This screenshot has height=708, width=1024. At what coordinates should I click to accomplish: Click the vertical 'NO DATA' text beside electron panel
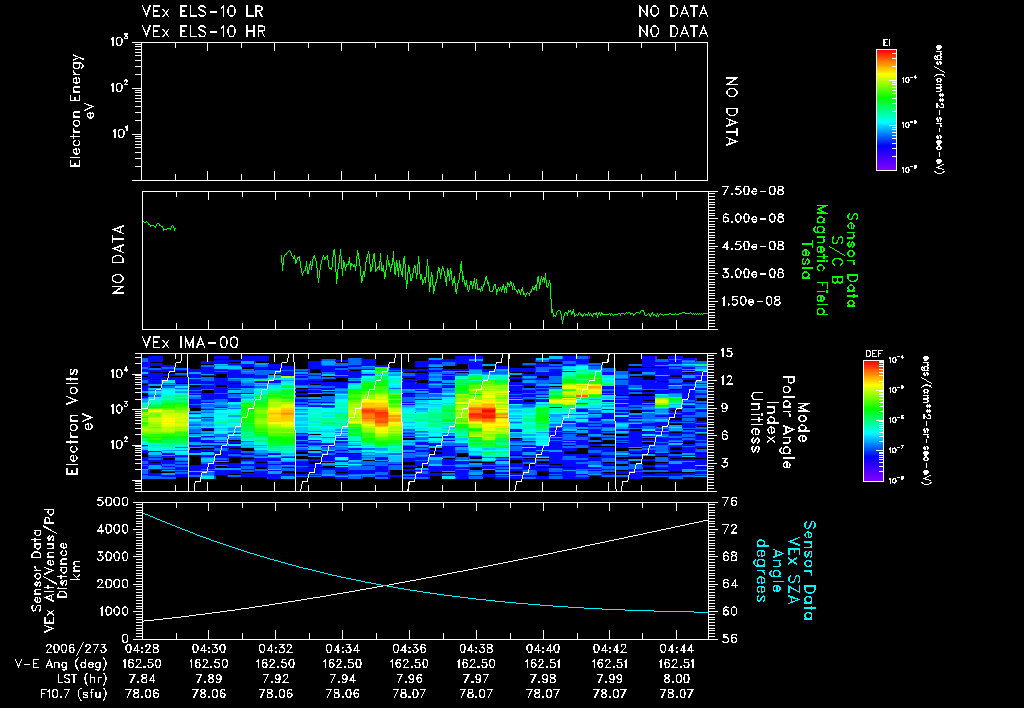[x=731, y=111]
